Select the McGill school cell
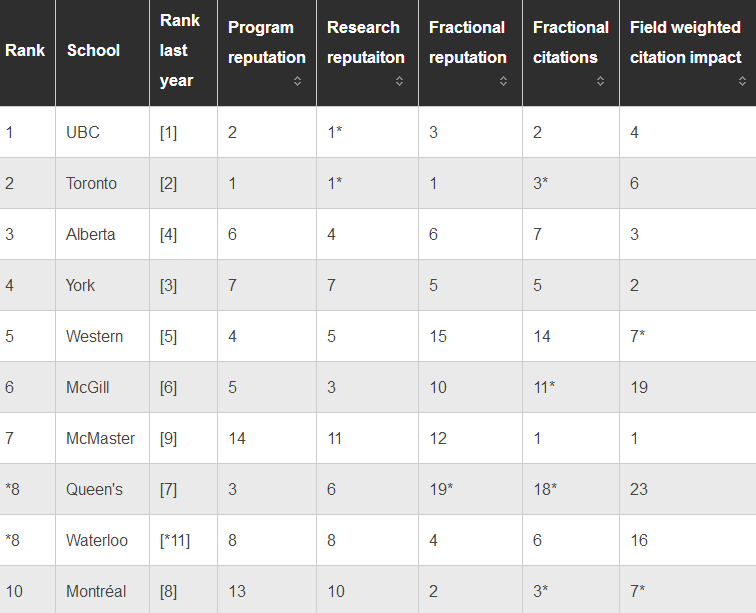Image resolution: width=756 pixels, height=613 pixels. (x=88, y=387)
